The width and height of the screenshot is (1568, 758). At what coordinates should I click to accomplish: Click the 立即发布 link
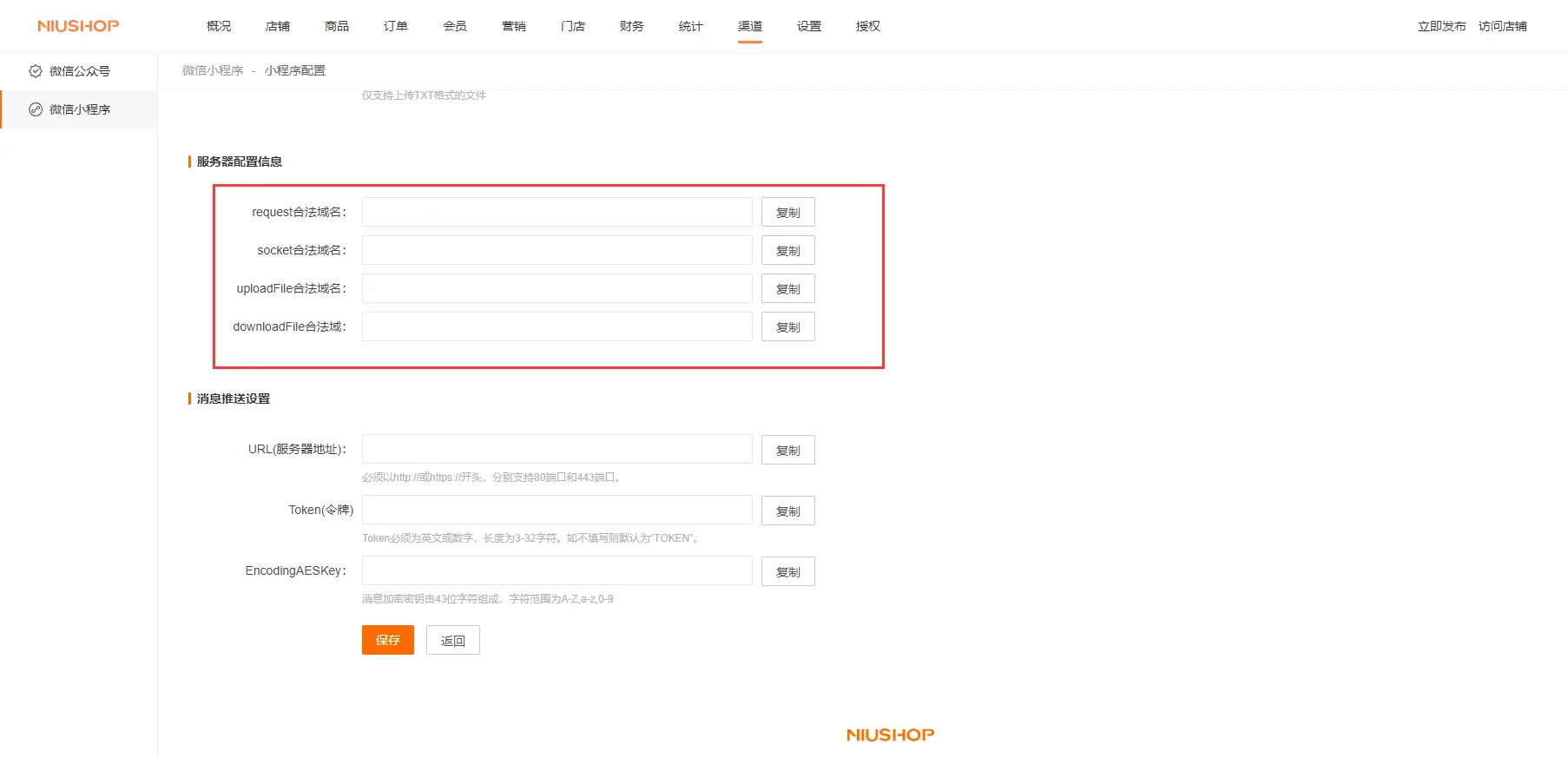[x=1441, y=26]
